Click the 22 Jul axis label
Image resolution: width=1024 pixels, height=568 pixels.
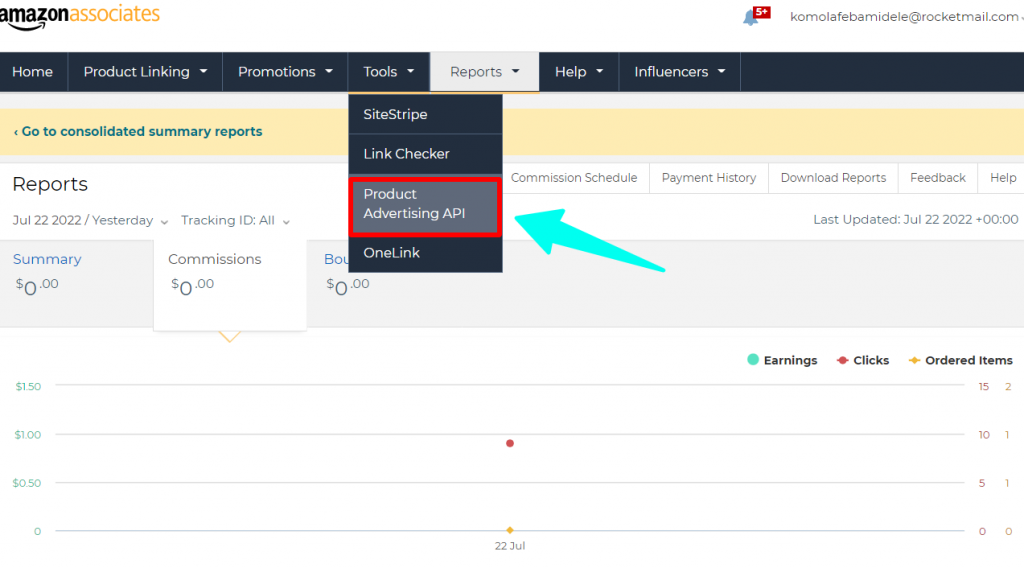click(x=510, y=546)
